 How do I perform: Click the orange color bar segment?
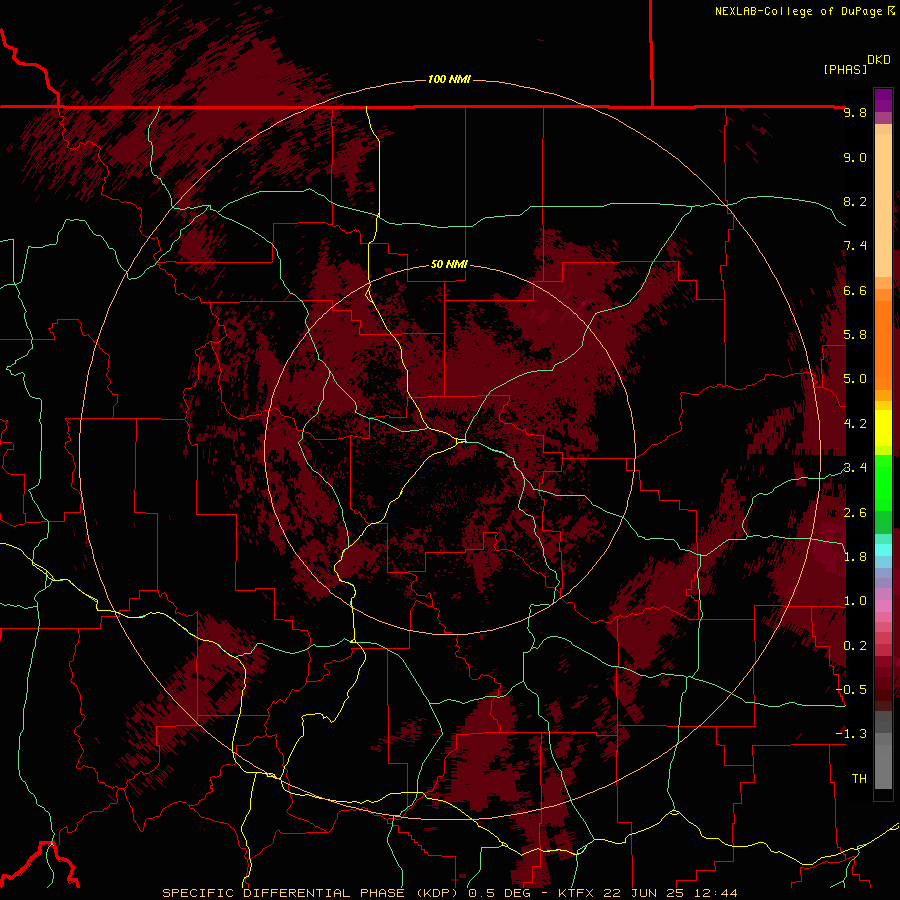883,344
